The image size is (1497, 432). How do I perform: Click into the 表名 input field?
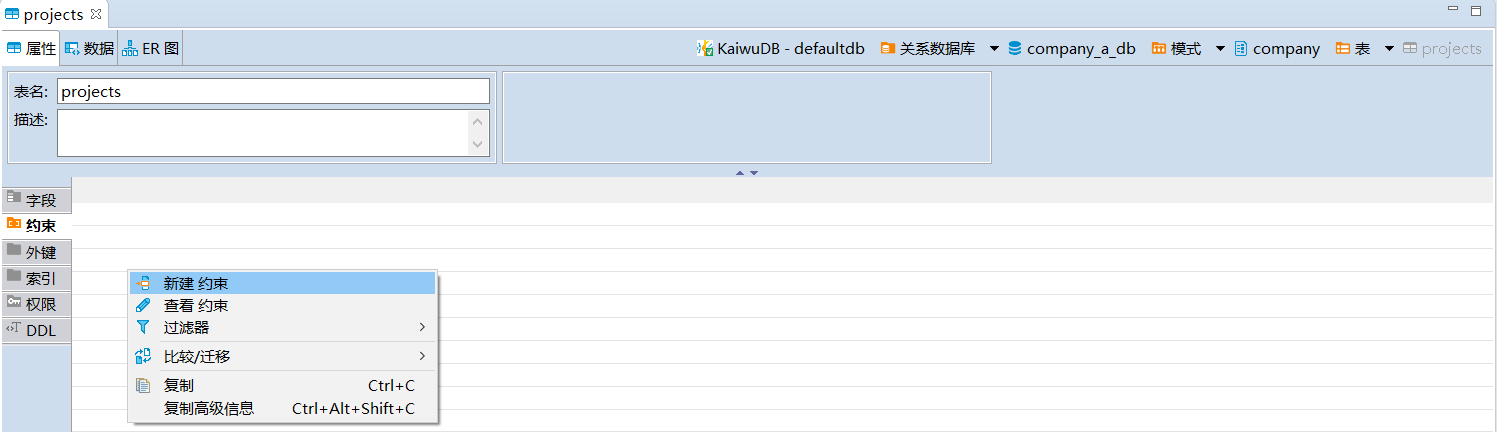(x=273, y=92)
